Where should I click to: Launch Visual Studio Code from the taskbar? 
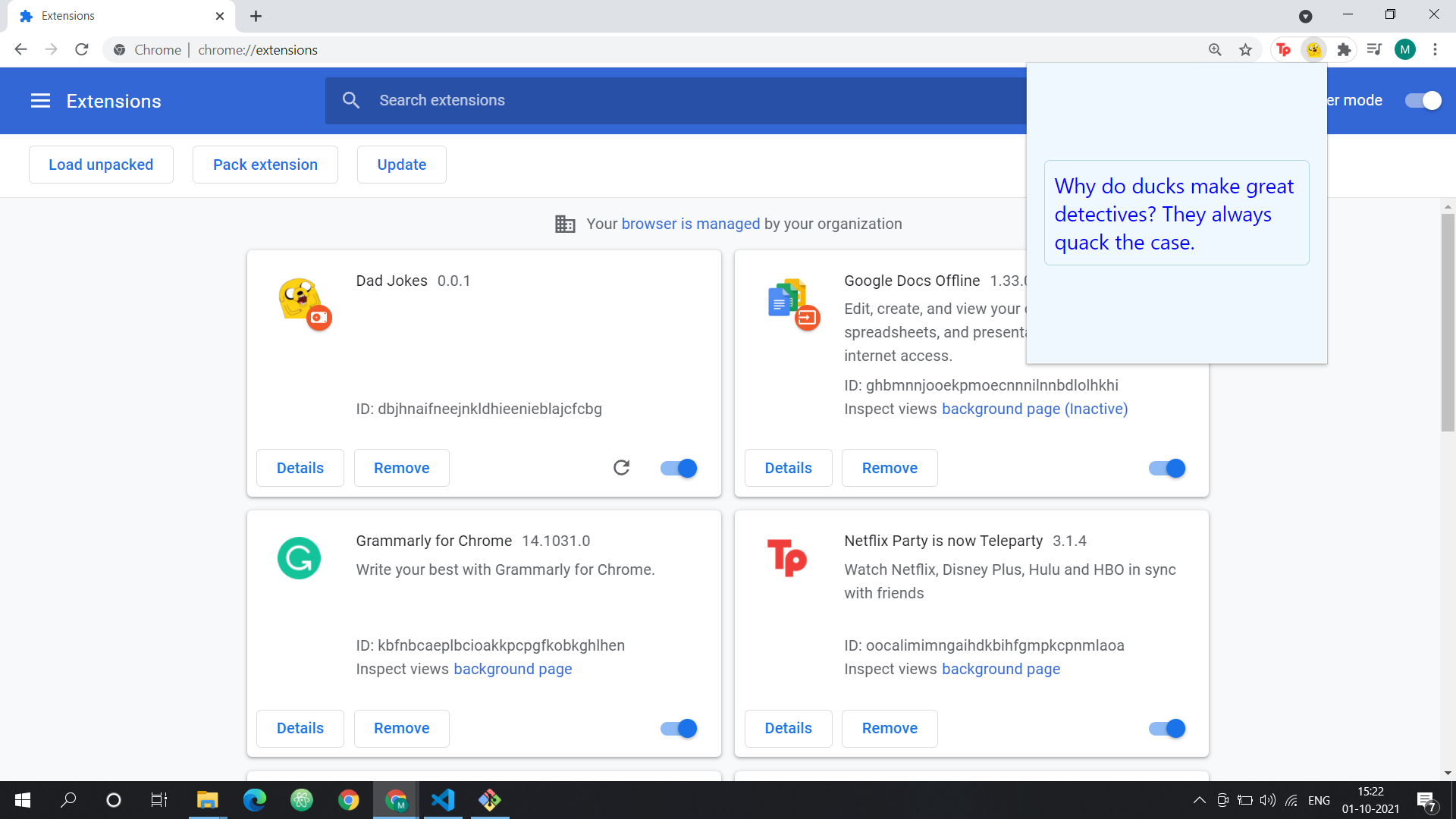click(x=443, y=800)
